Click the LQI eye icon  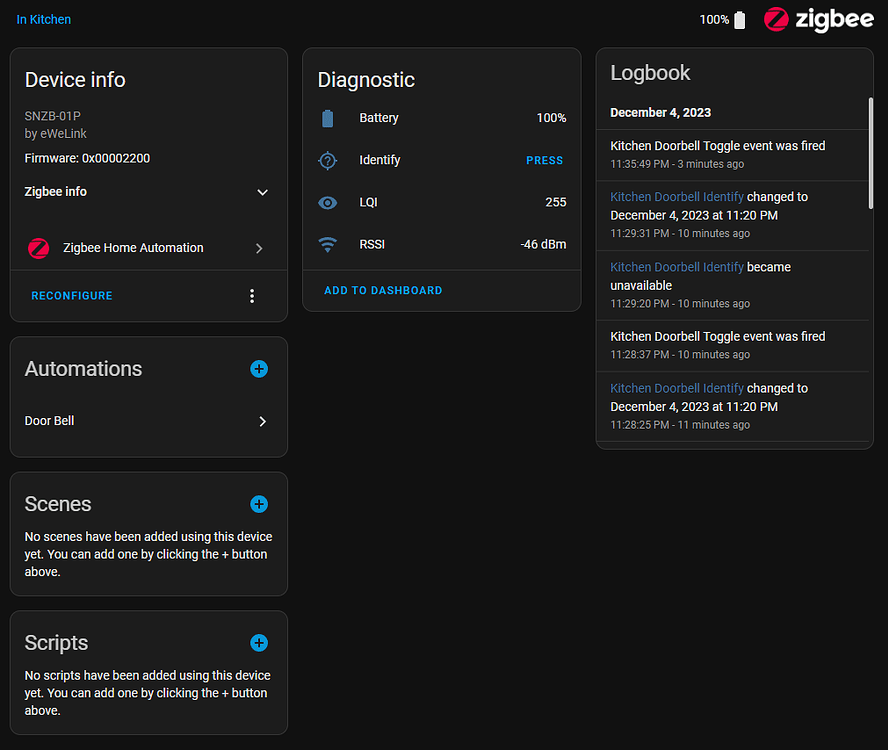point(328,202)
